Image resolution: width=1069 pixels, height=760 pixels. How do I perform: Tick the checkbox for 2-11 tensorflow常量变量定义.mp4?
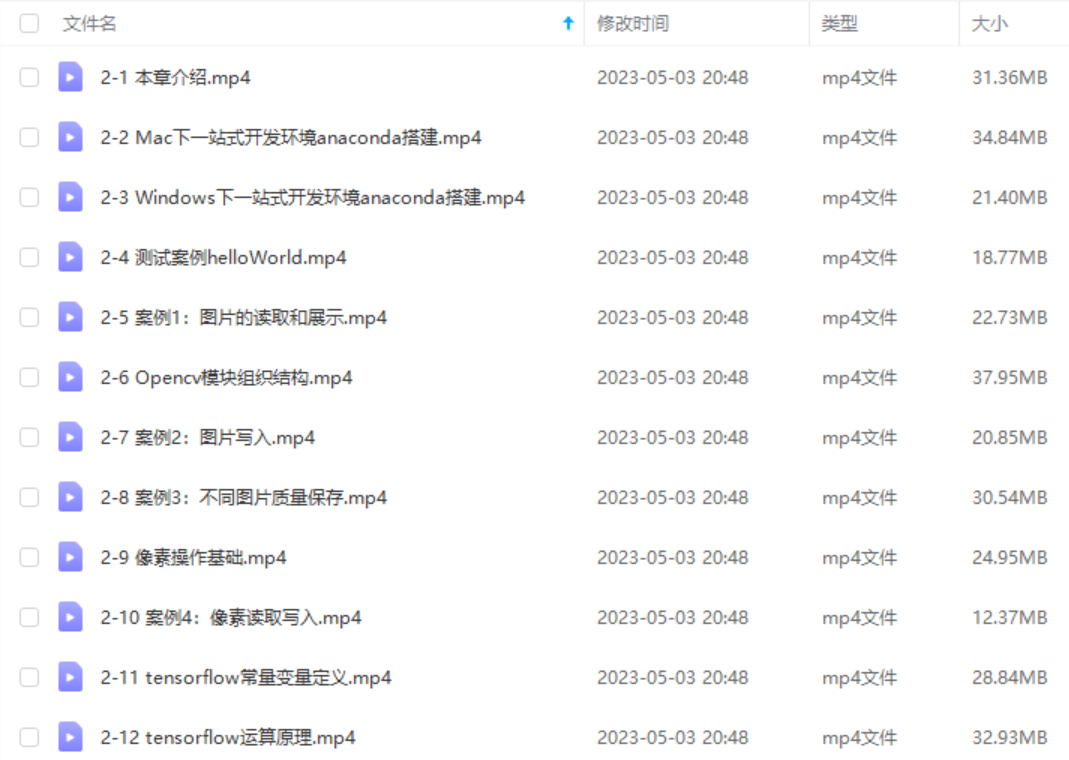[29, 677]
